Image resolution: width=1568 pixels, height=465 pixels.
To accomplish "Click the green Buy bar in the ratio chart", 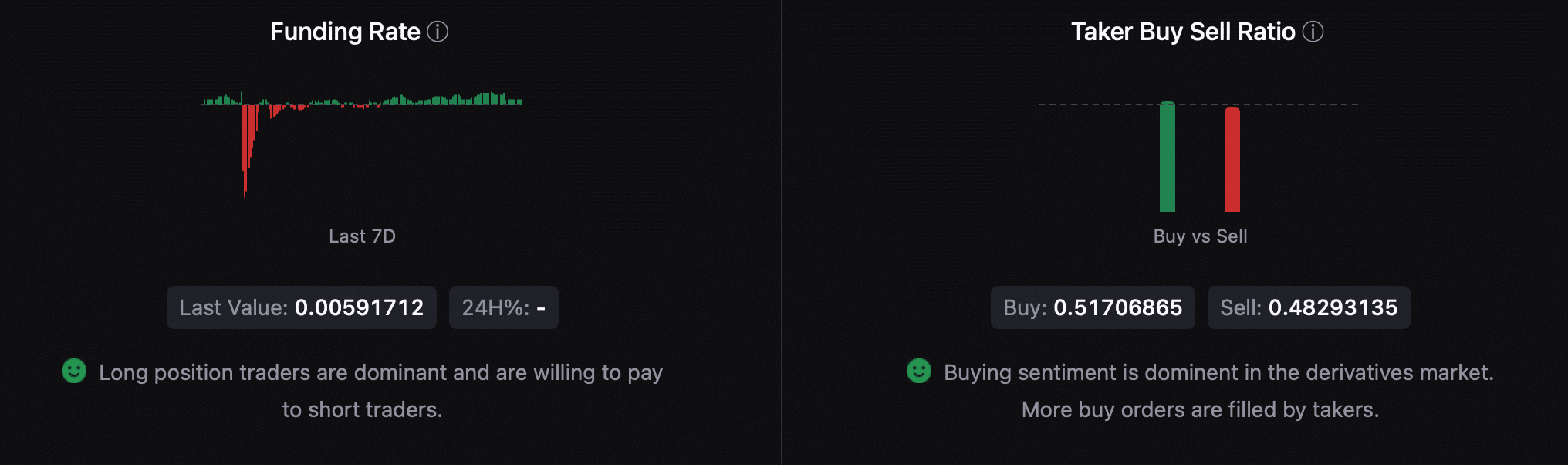I will (1168, 157).
